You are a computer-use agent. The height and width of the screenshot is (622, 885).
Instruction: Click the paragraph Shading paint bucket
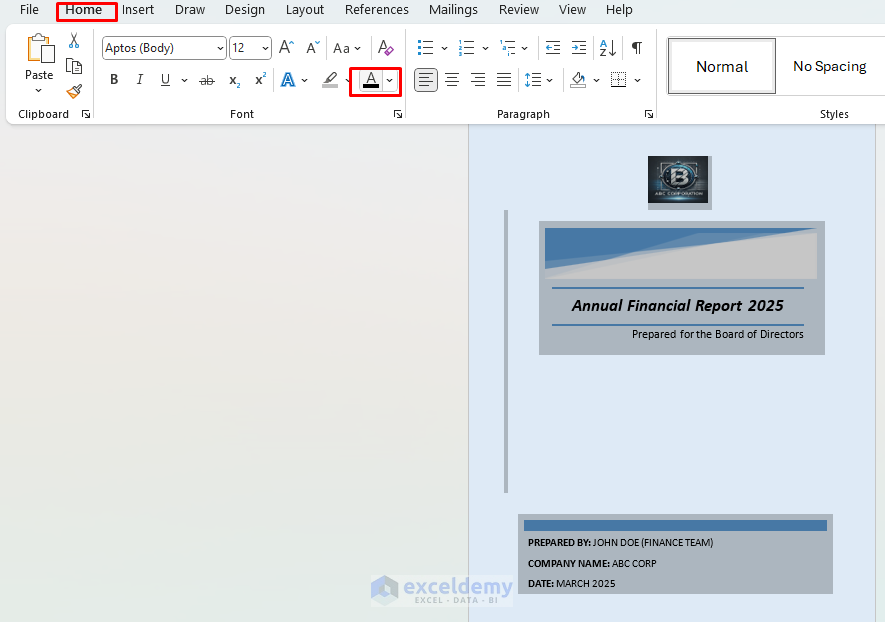(578, 80)
